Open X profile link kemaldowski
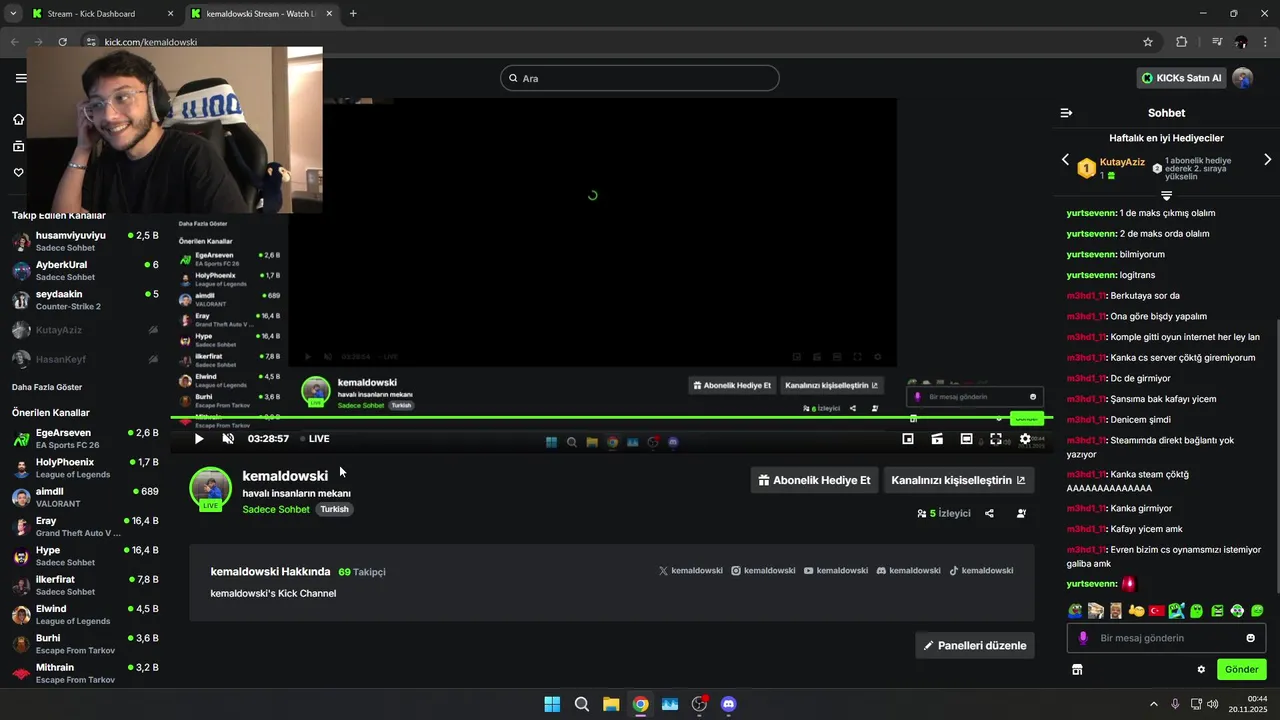This screenshot has height=720, width=1280. [690, 571]
